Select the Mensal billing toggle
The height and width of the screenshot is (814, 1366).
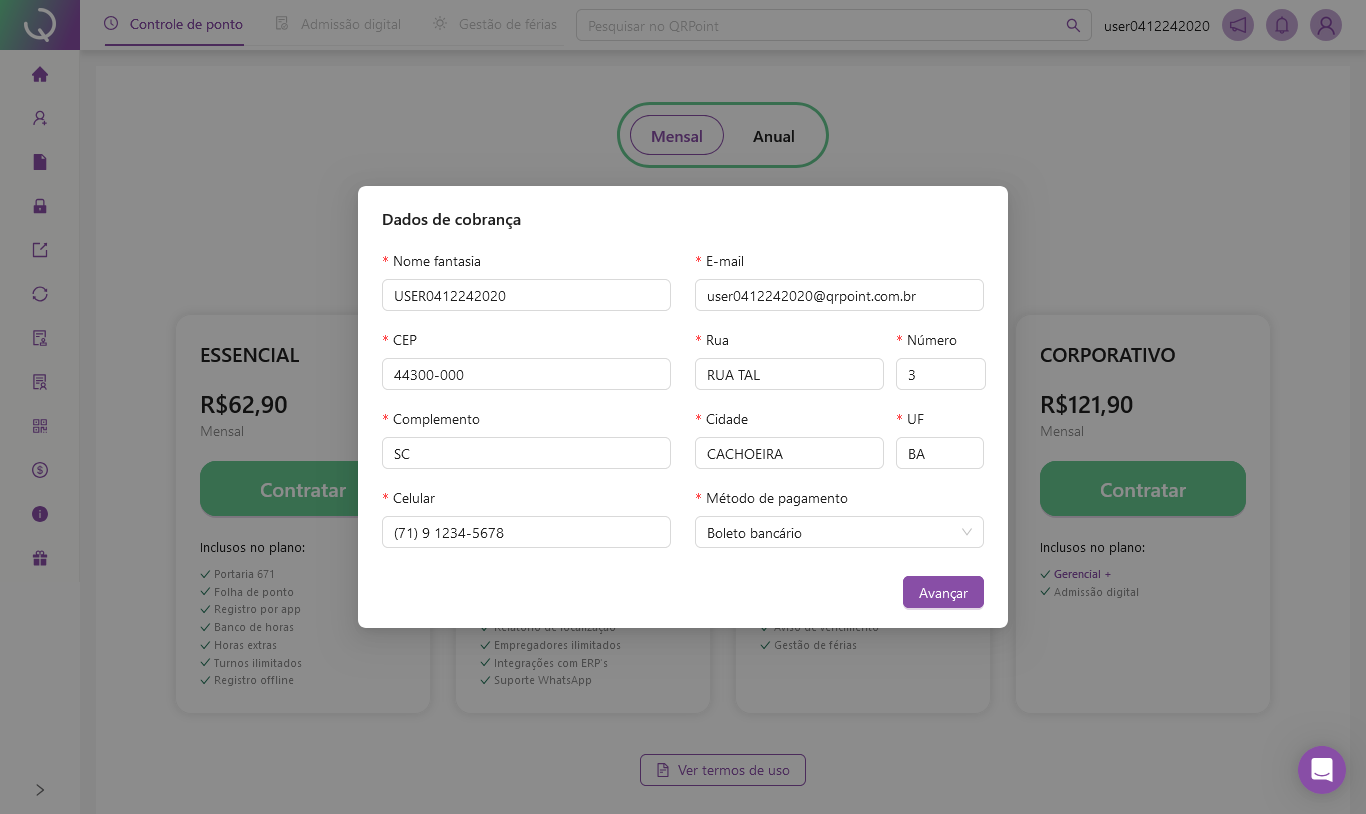pos(676,136)
